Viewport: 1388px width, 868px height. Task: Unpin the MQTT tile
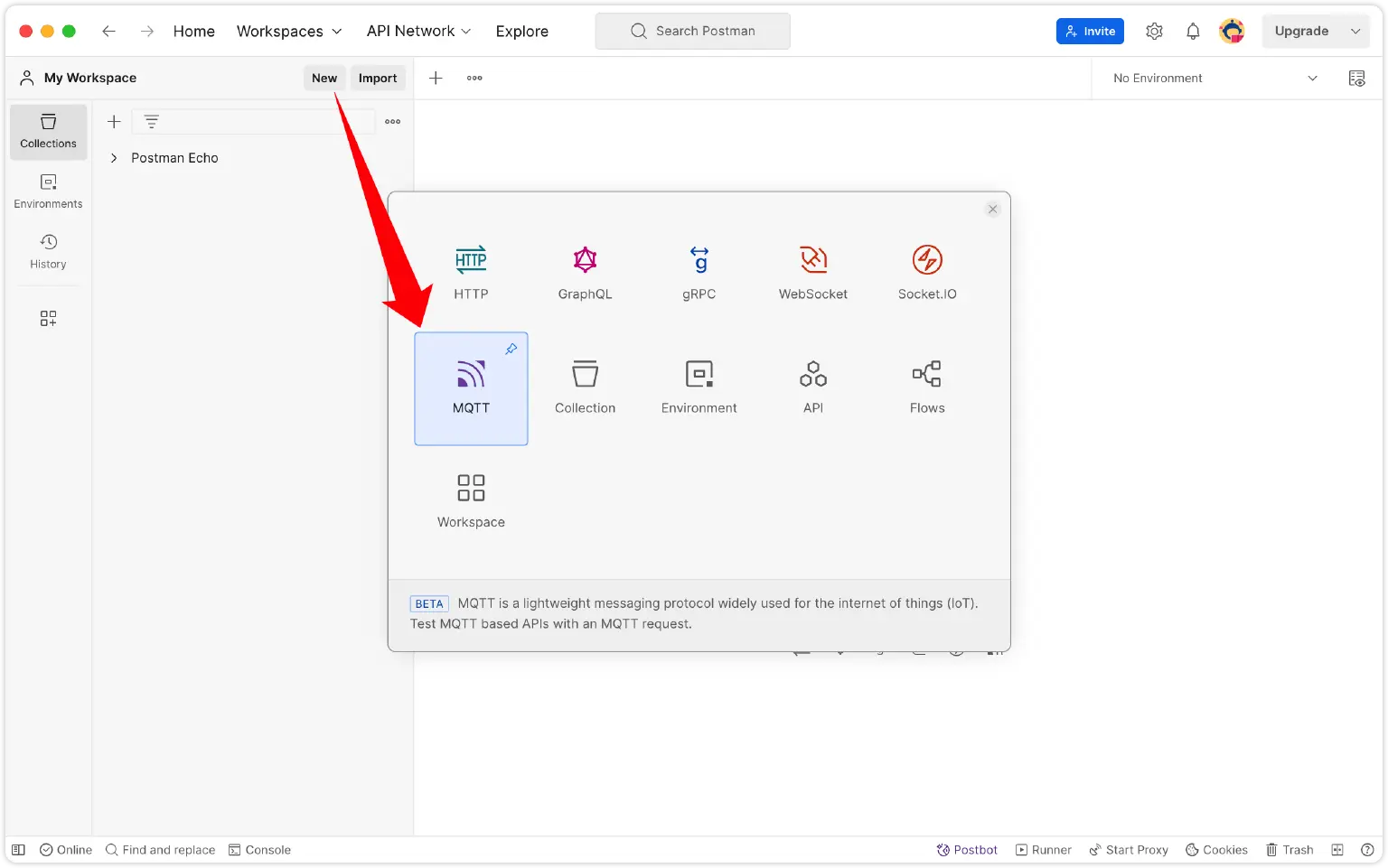pos(511,348)
